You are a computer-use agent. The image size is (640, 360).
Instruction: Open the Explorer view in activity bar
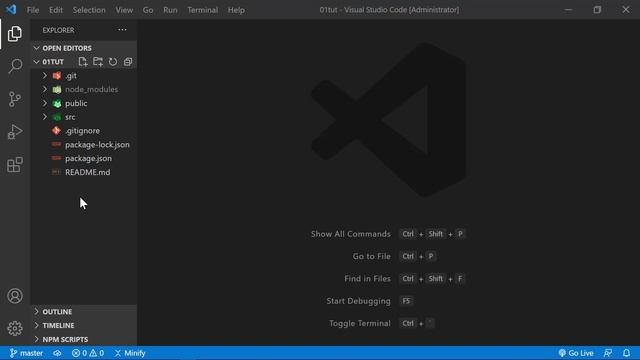coord(15,34)
